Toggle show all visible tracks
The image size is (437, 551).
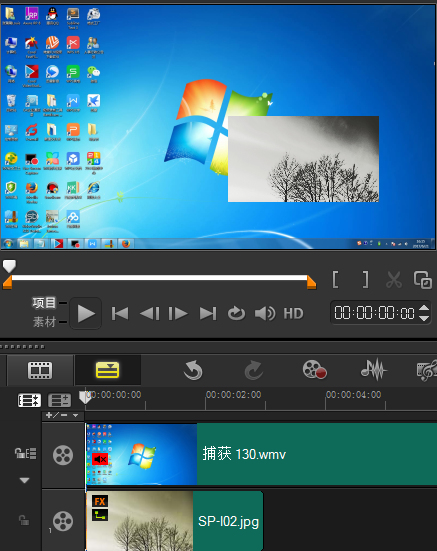coord(30,400)
